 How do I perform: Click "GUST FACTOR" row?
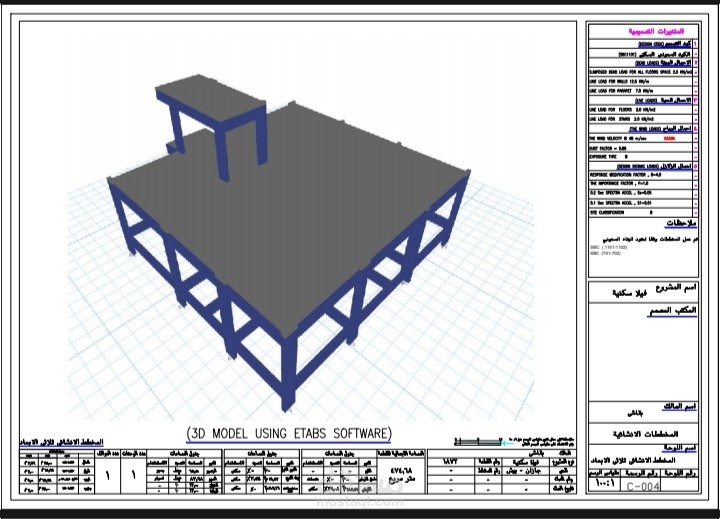click(641, 148)
